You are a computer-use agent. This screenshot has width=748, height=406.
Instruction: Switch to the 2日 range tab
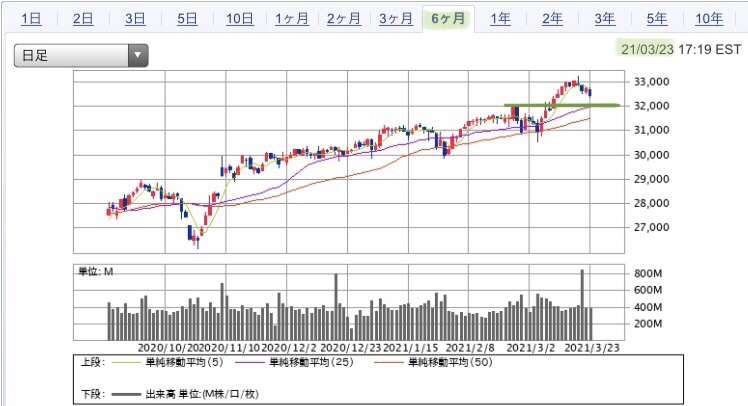pos(83,19)
